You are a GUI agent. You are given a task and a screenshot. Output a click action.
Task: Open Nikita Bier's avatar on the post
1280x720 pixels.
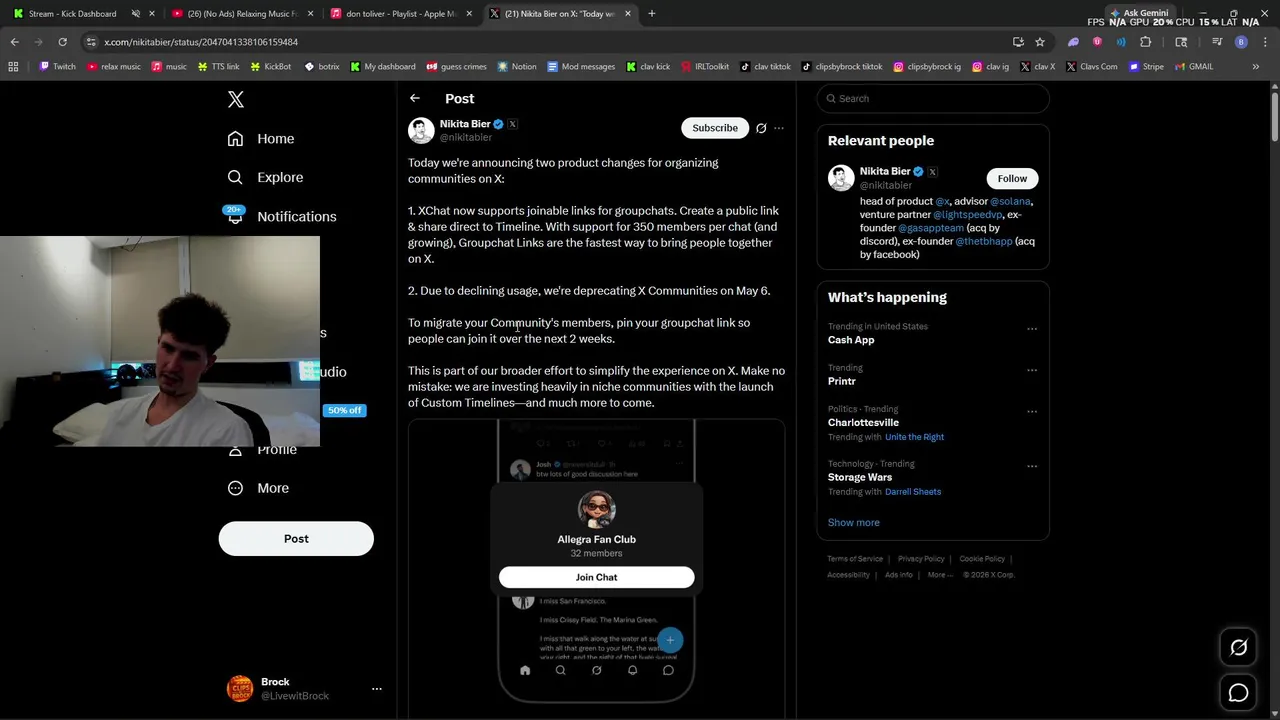click(x=421, y=130)
